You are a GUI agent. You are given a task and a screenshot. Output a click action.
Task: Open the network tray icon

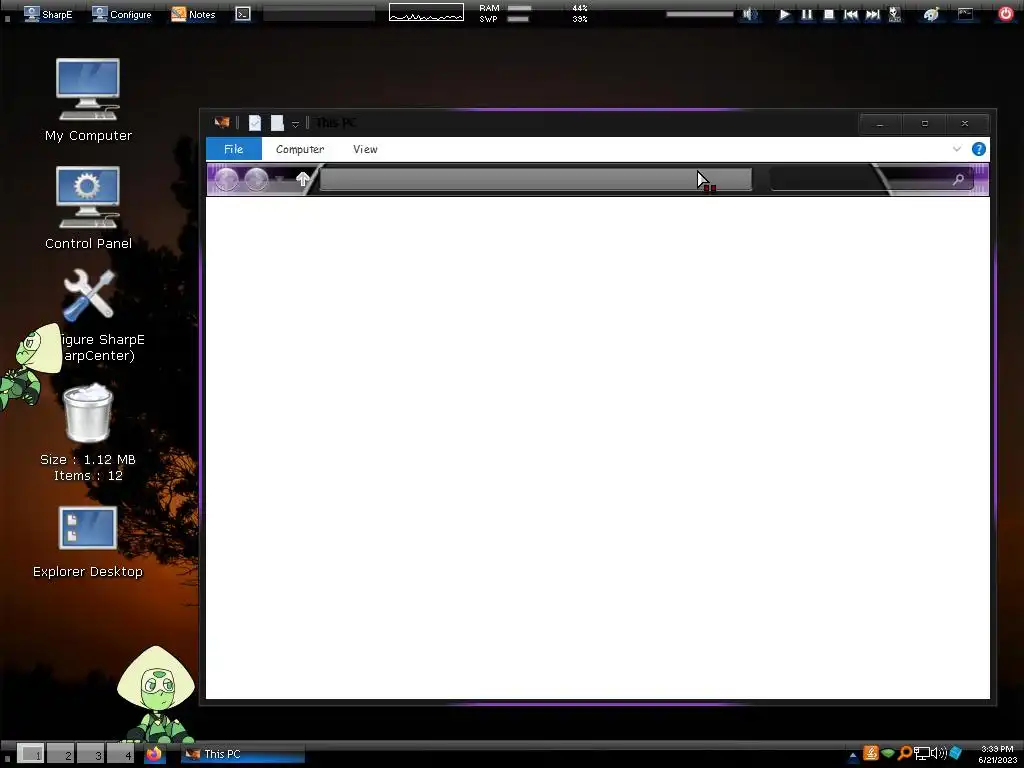(x=921, y=754)
